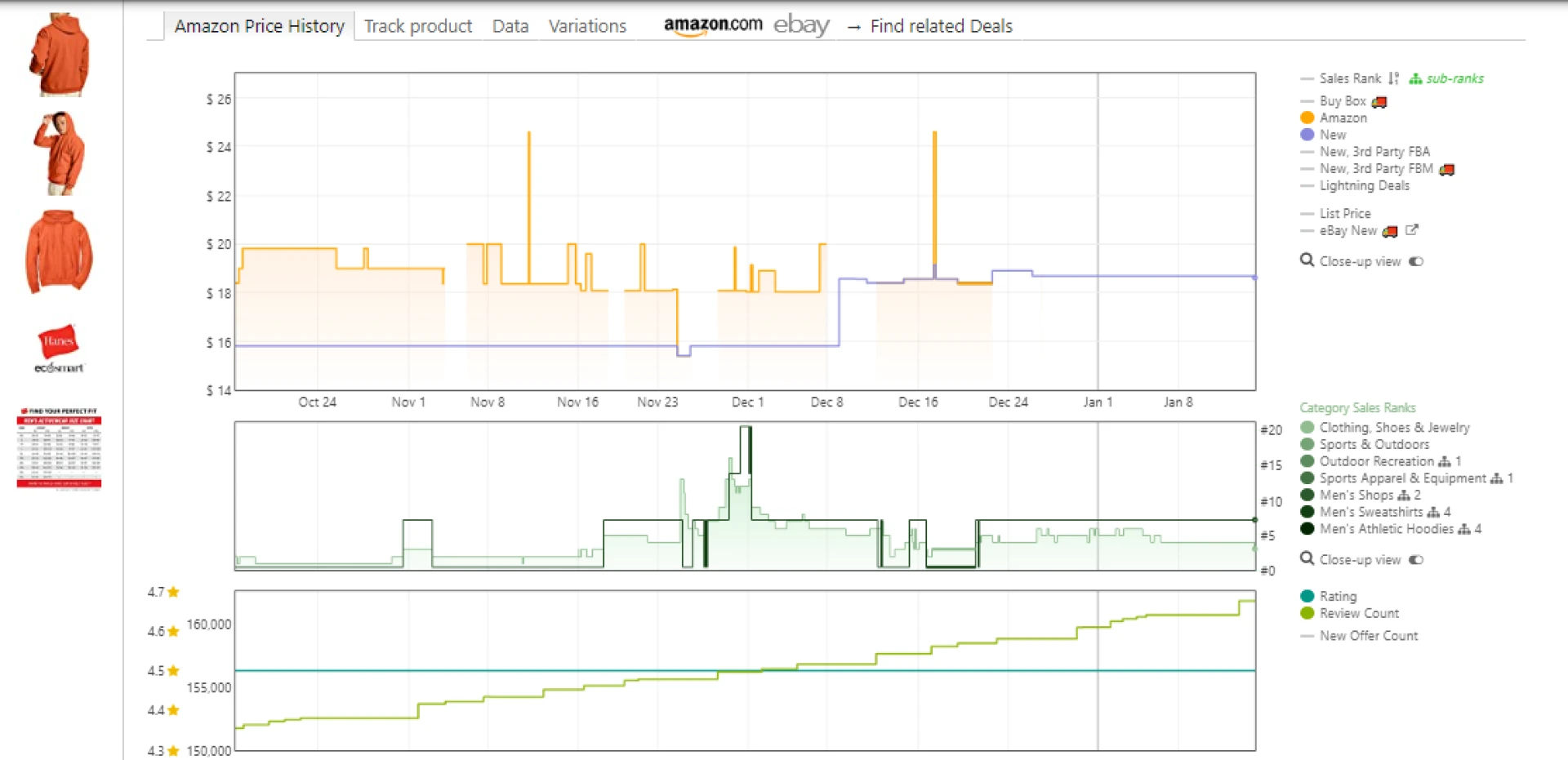Expand sub-ranks for Men's Sweatshirts

pyautogui.click(x=1434, y=513)
